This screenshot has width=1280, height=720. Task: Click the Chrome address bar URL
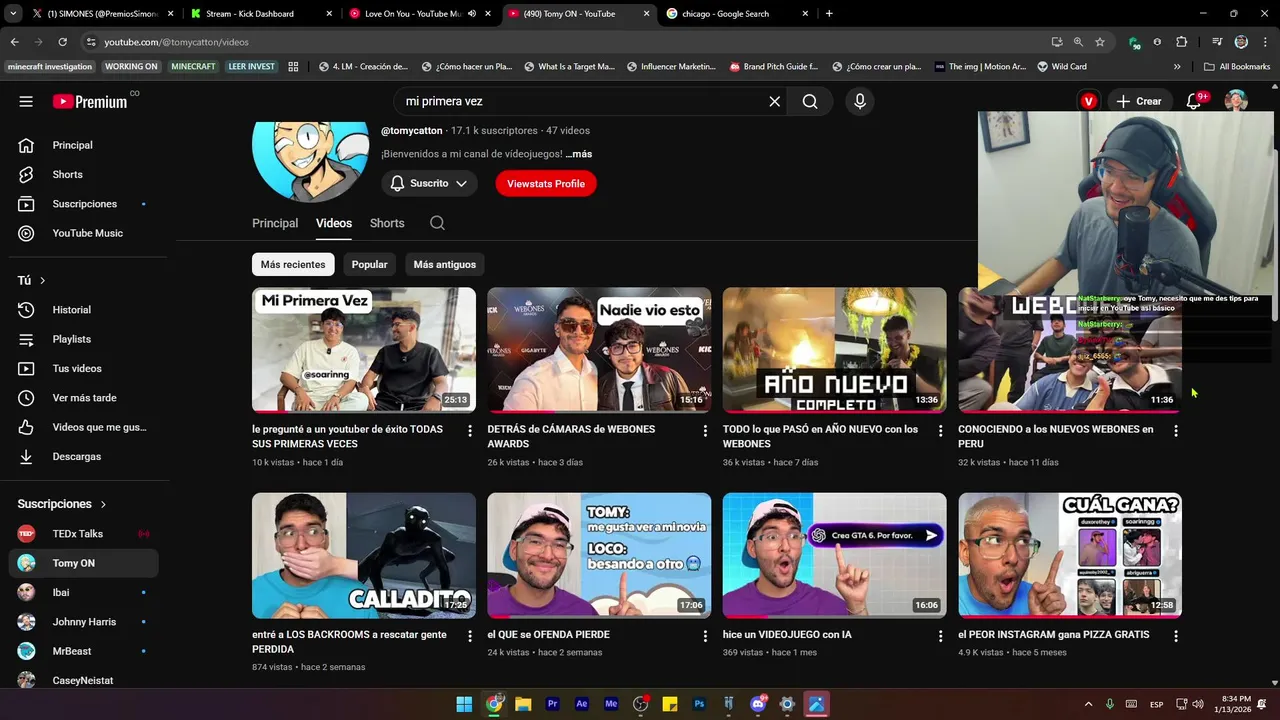(177, 42)
